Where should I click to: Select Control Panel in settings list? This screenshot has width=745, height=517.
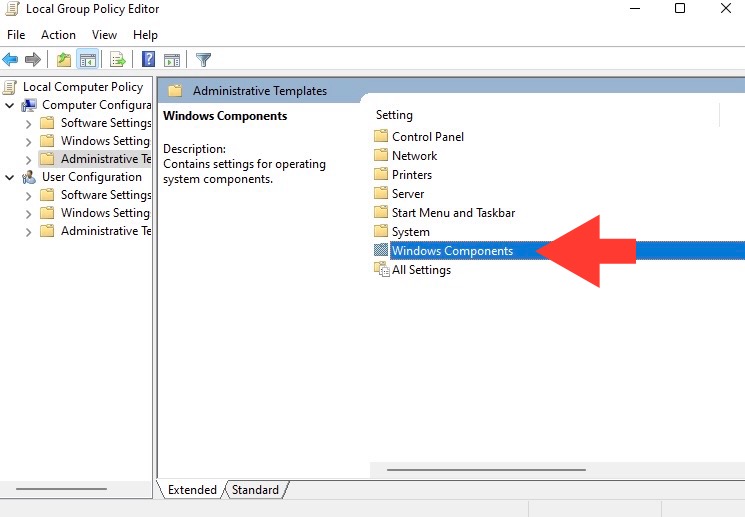pos(428,137)
